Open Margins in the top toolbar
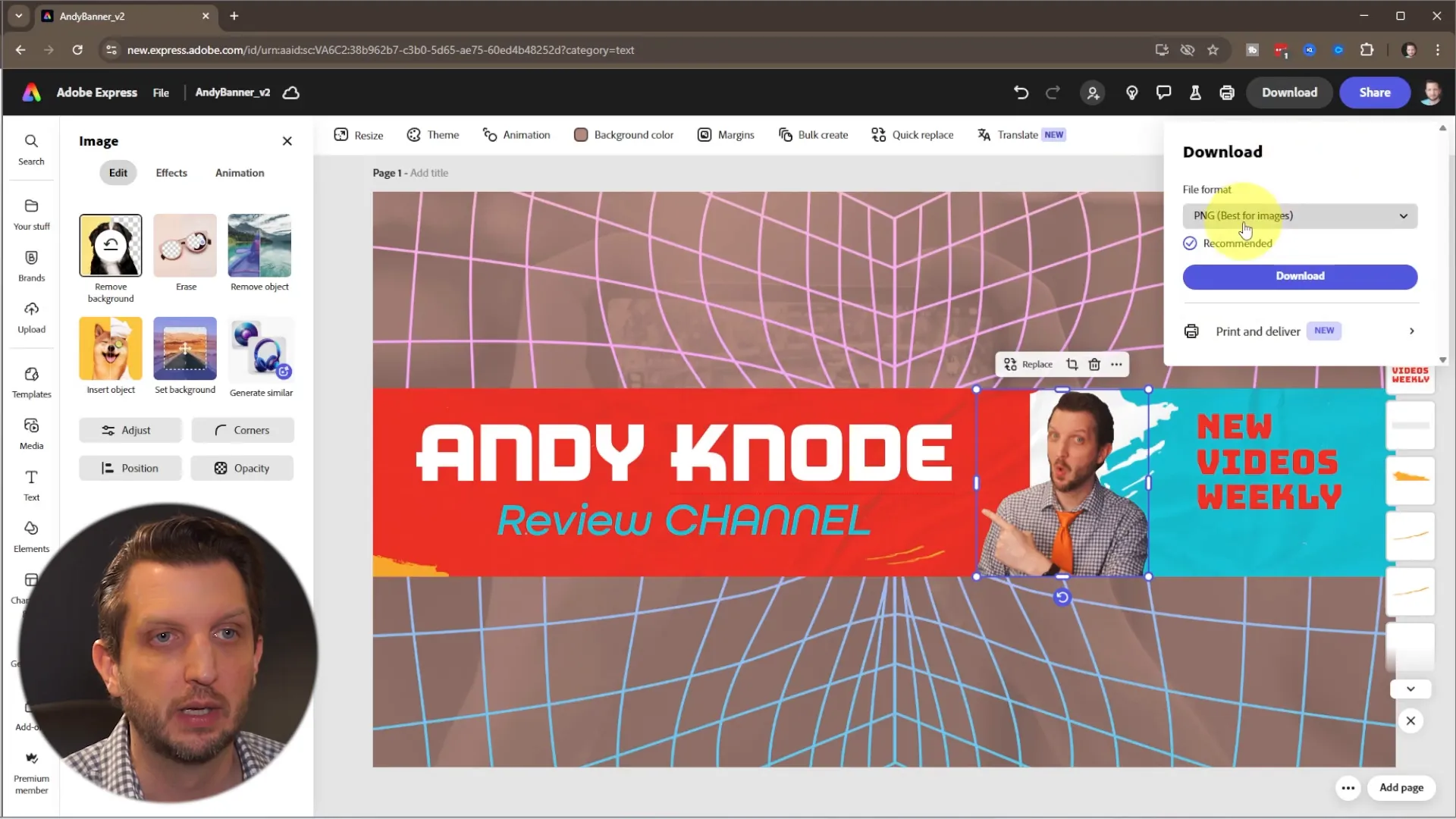Image resolution: width=1456 pixels, height=819 pixels. [726, 135]
